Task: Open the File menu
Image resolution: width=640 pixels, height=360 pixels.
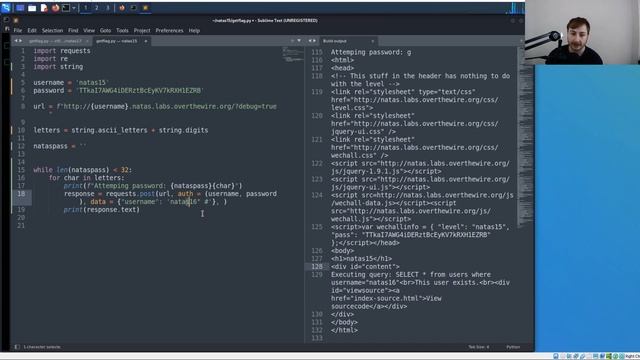Action: pos(18,31)
